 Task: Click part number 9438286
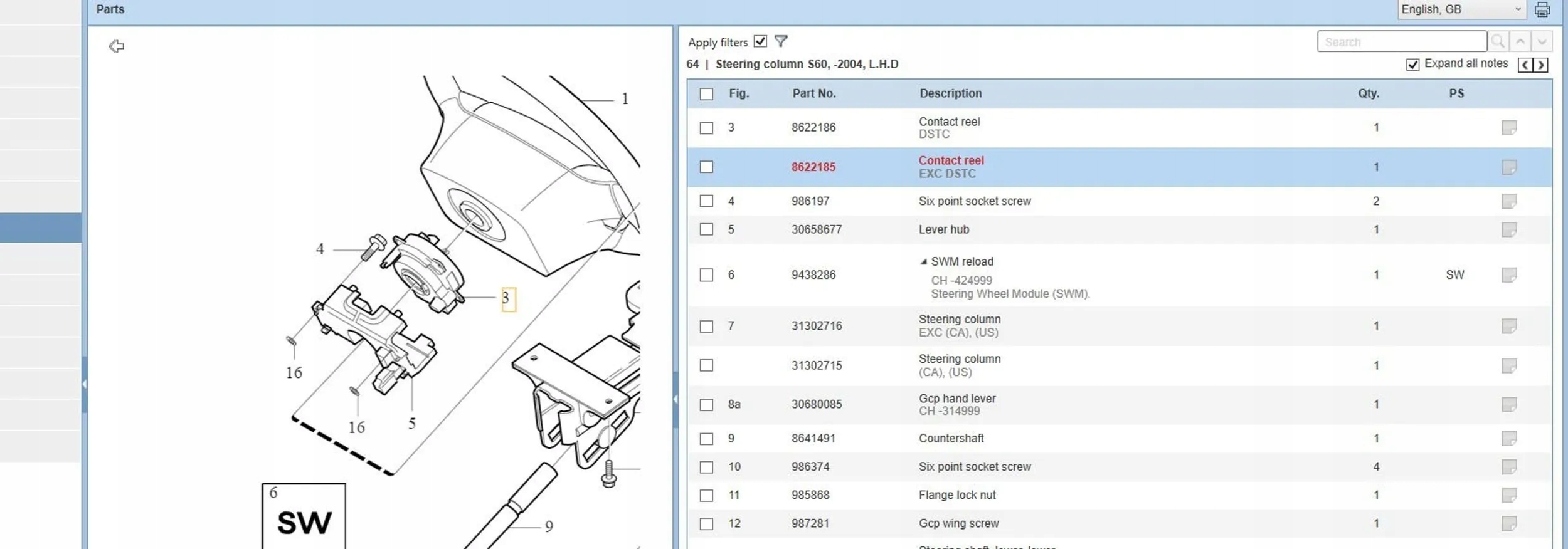[x=813, y=275]
